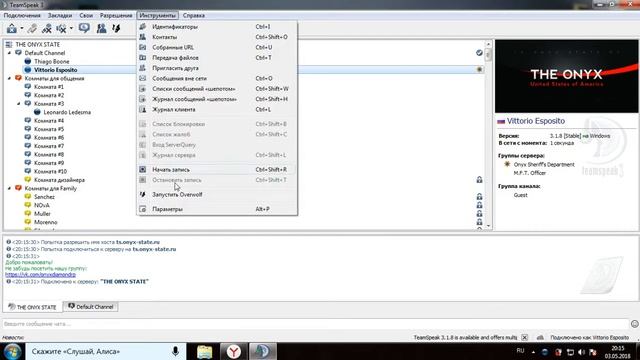This screenshot has width=640, height=360.
Task: Click the mute microphone toolbar icon
Action: (47, 29)
